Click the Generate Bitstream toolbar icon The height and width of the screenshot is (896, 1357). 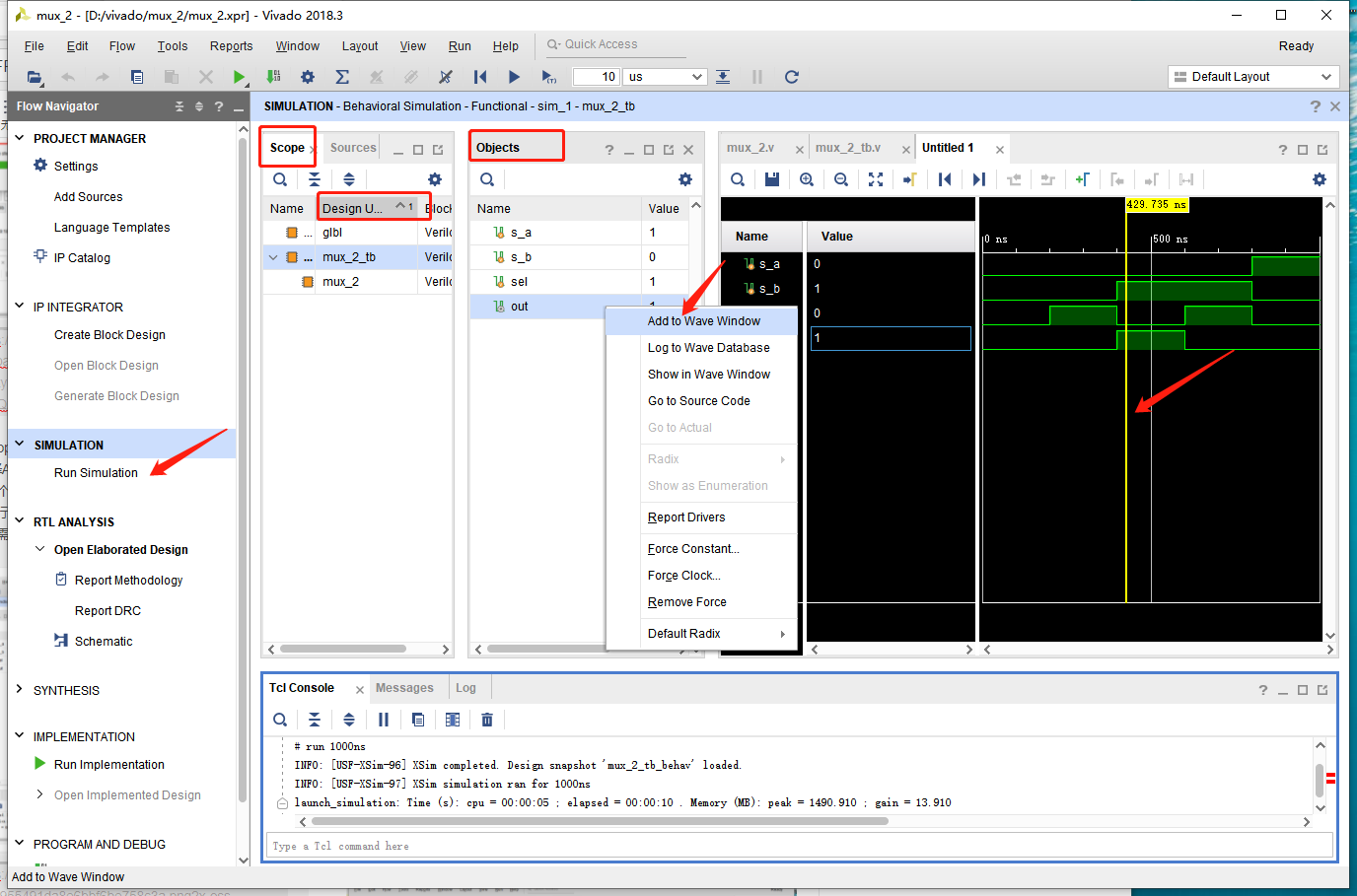click(273, 77)
